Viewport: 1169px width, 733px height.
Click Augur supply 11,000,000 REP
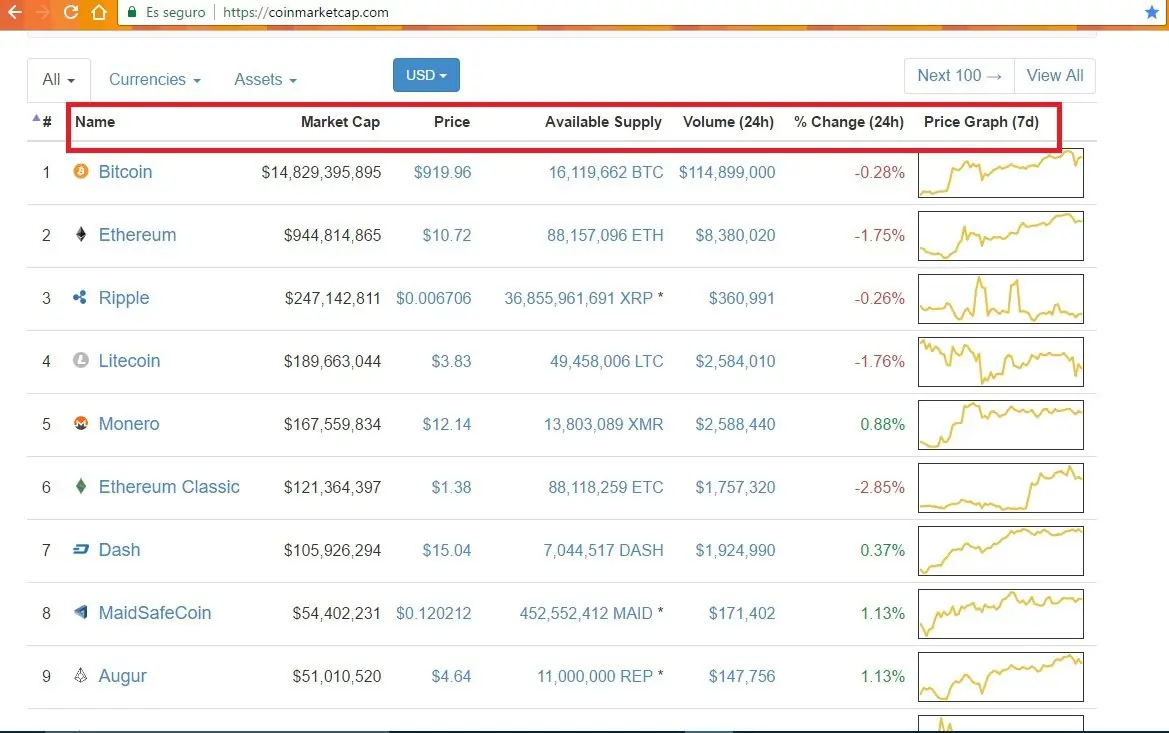pyautogui.click(x=595, y=676)
